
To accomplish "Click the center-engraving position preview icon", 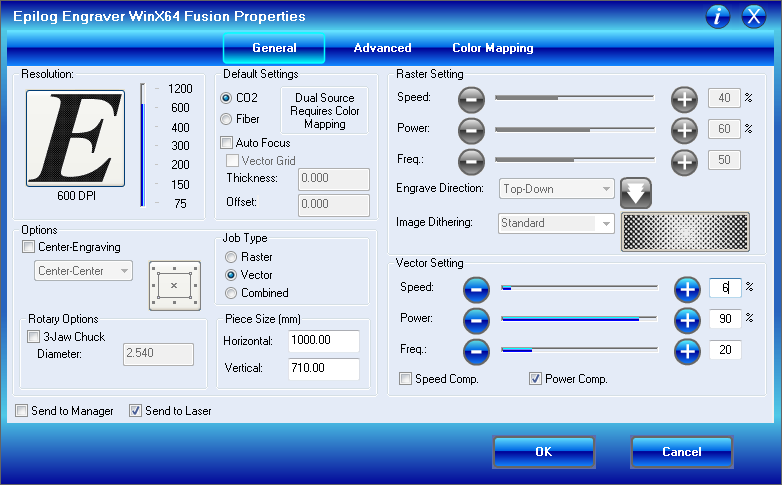I will point(175,285).
